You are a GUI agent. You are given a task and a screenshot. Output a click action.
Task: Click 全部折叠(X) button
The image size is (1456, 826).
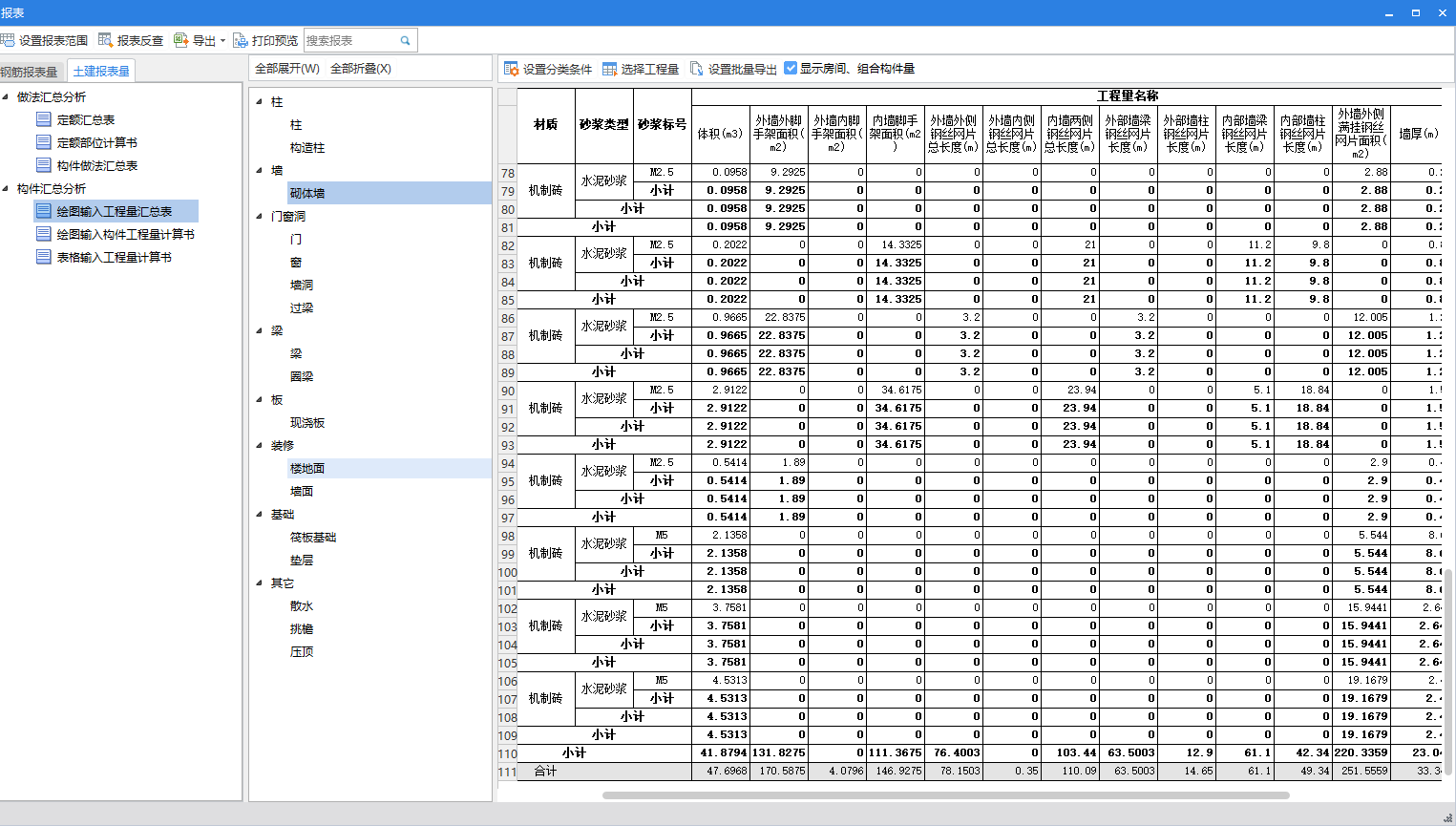(x=361, y=69)
